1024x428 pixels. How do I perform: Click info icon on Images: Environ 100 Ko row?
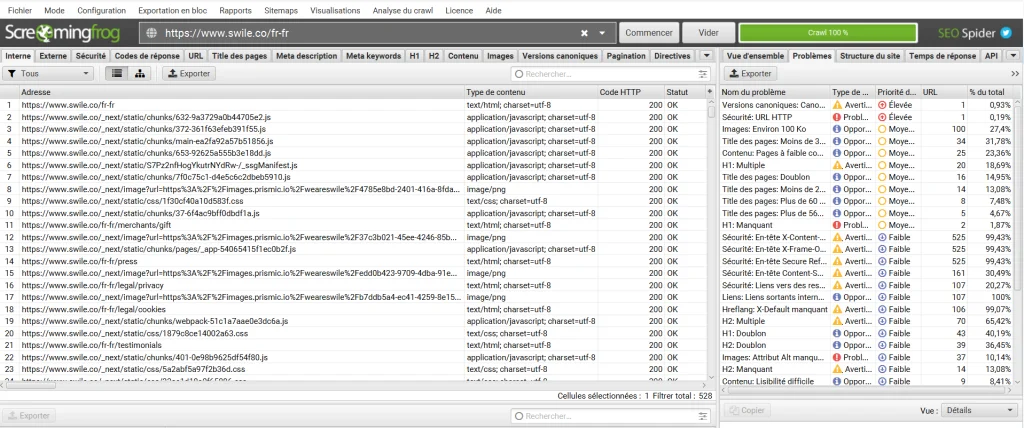837,129
